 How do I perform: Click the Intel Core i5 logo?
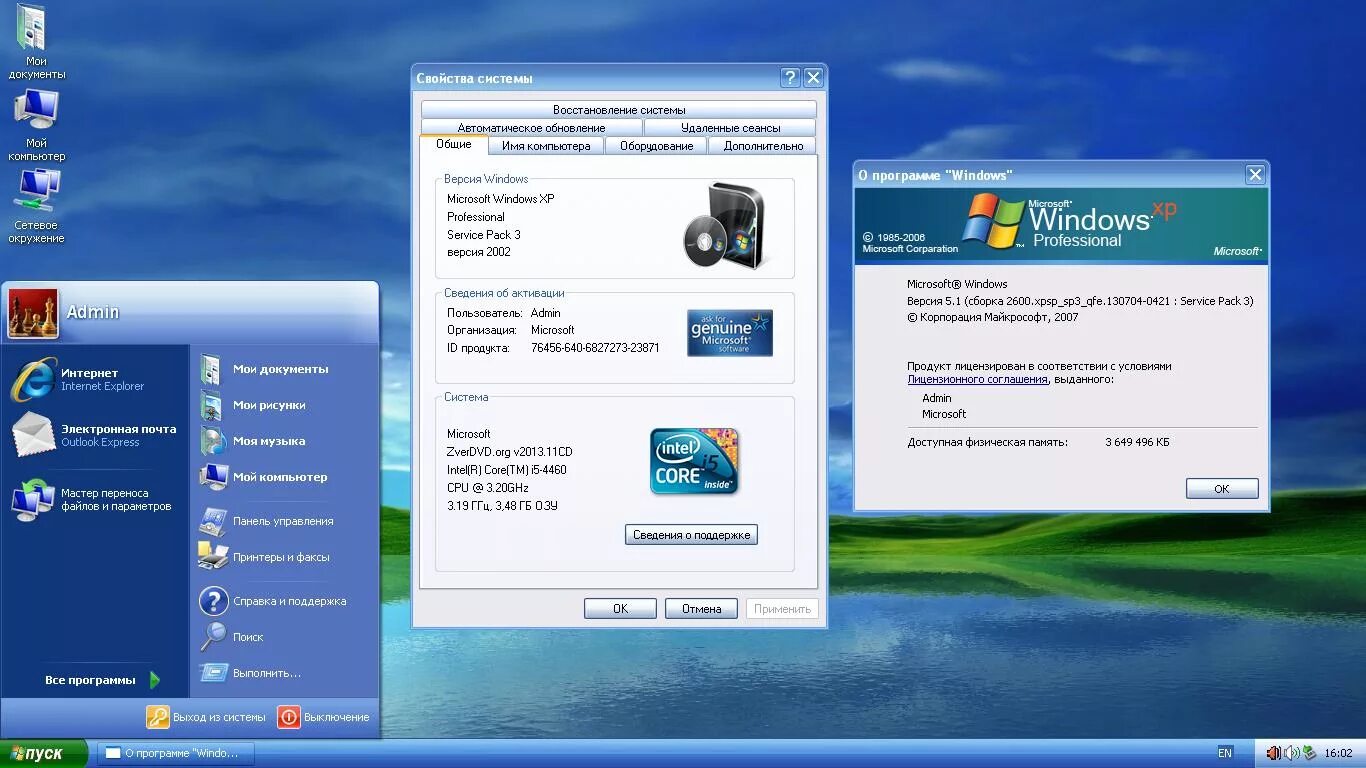pos(695,461)
